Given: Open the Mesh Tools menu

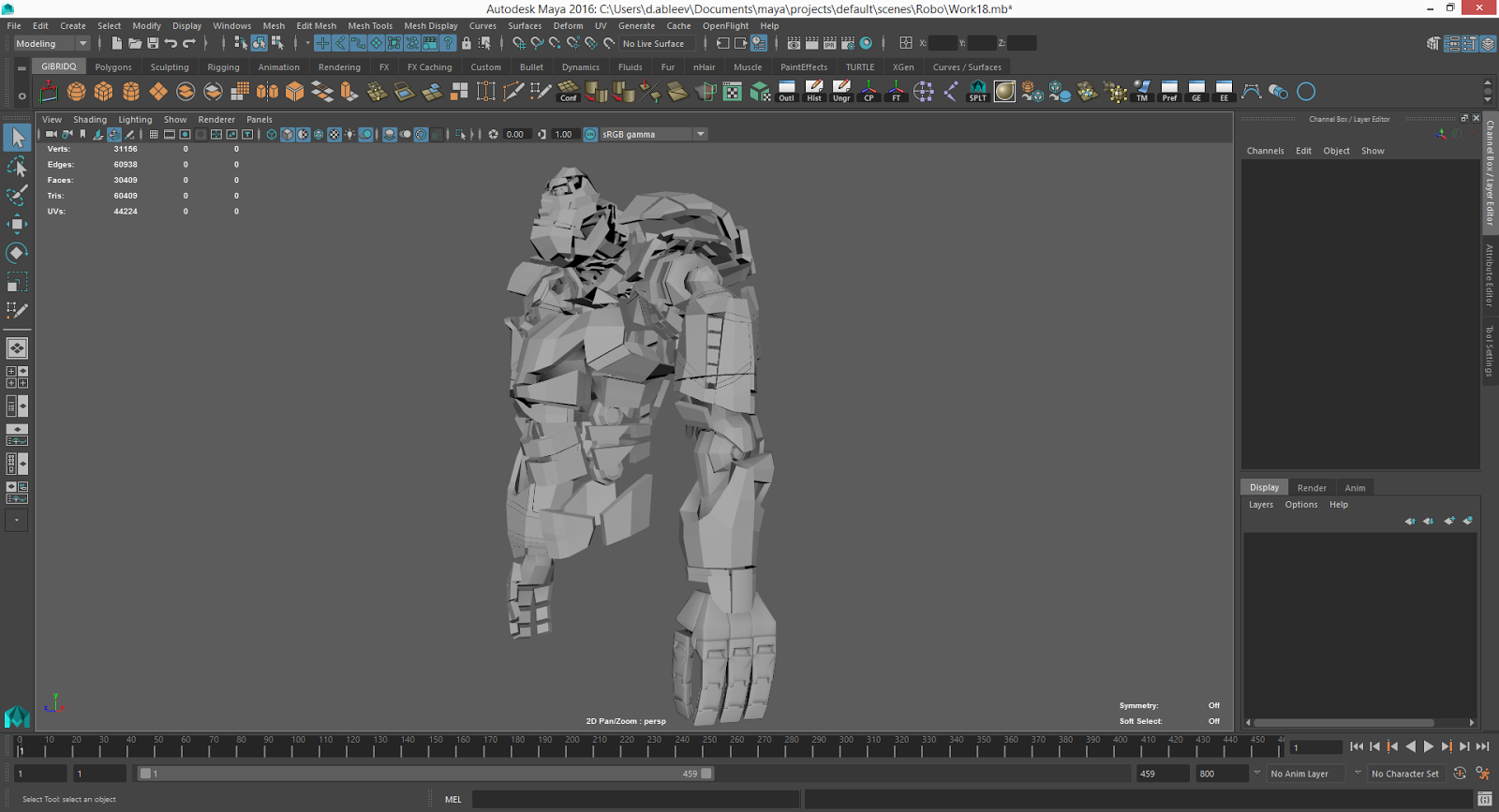Looking at the screenshot, I should (370, 26).
